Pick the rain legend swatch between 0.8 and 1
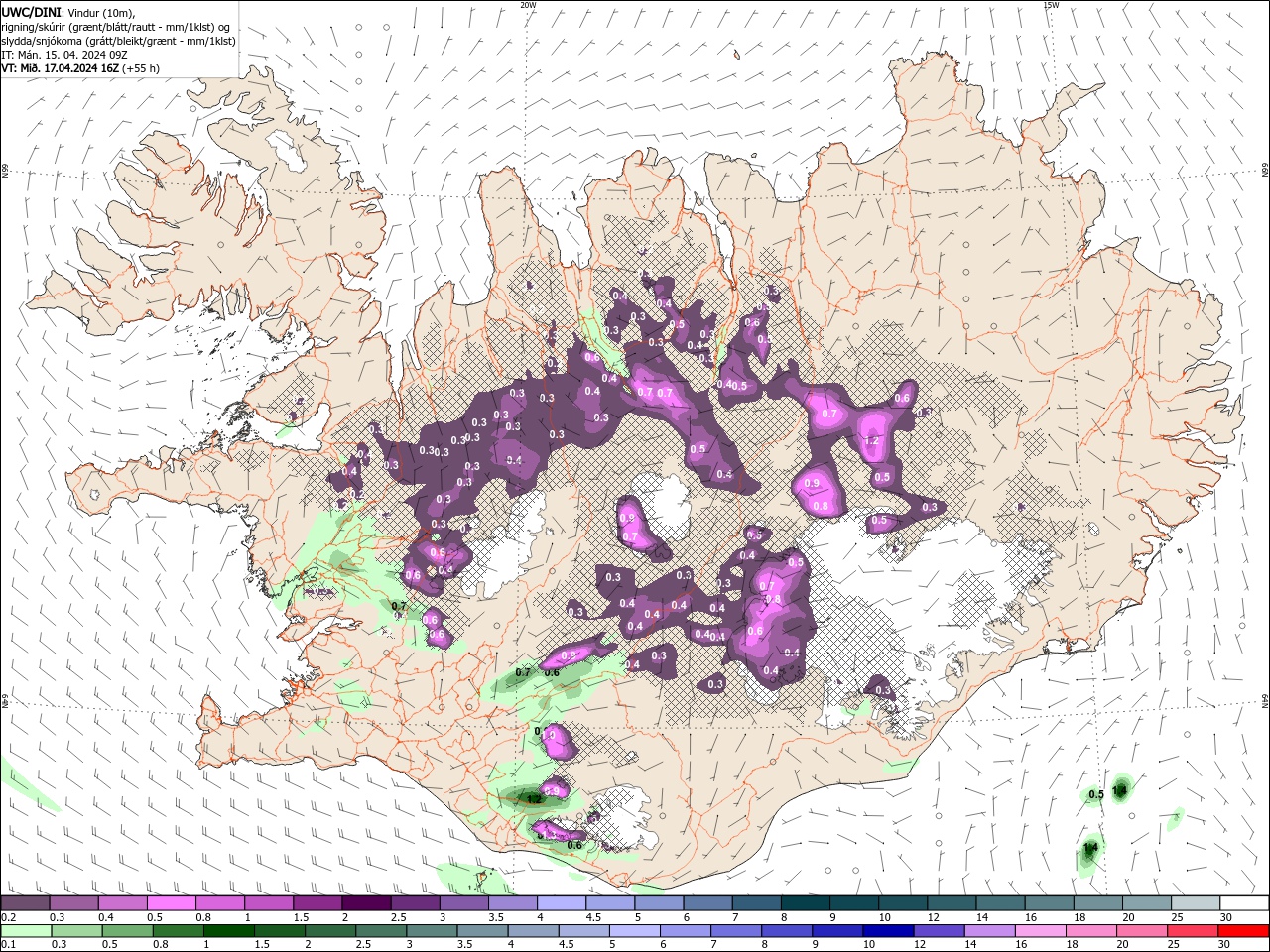The image size is (1270, 952). (179, 930)
